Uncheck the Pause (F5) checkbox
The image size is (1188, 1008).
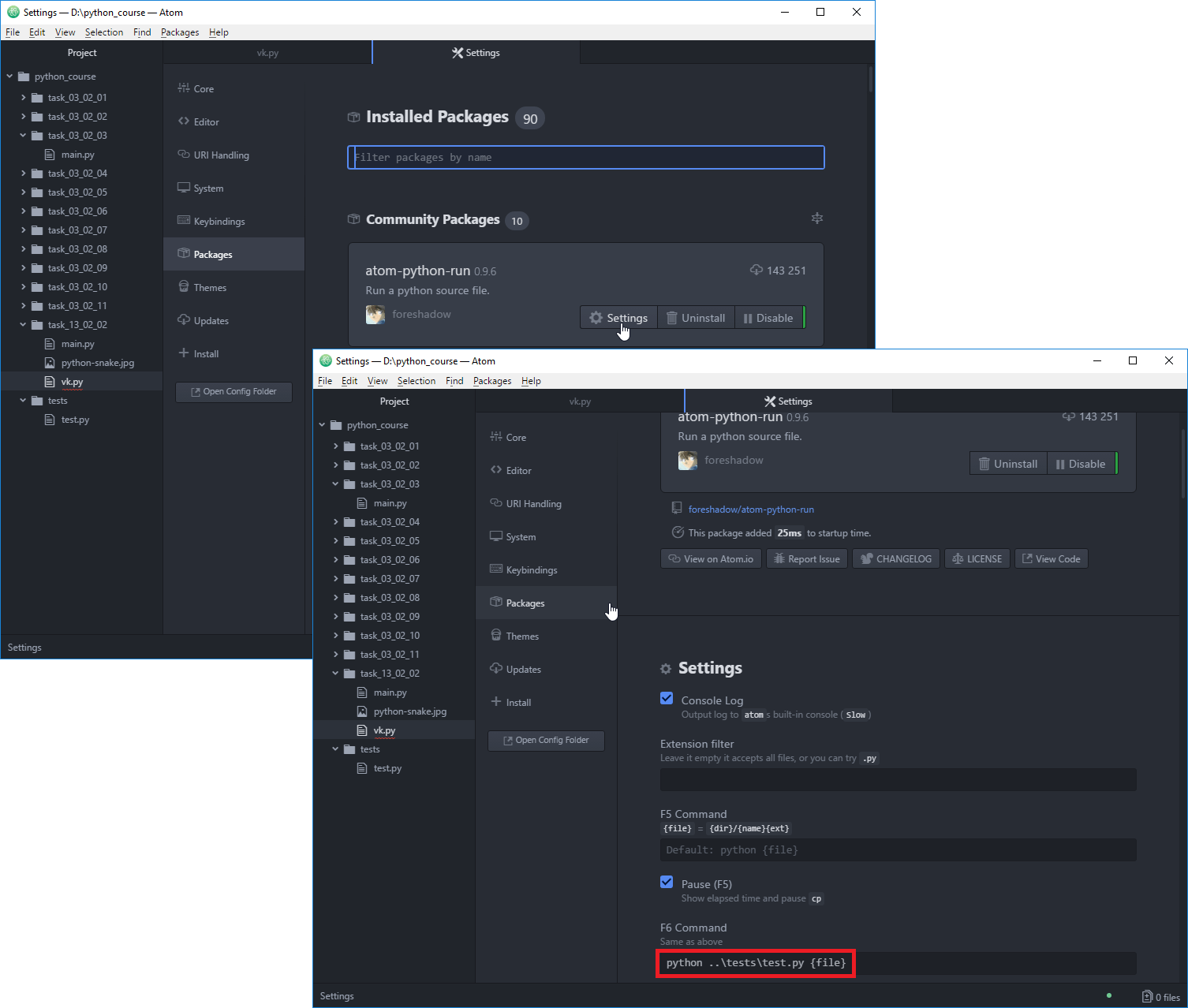667,883
